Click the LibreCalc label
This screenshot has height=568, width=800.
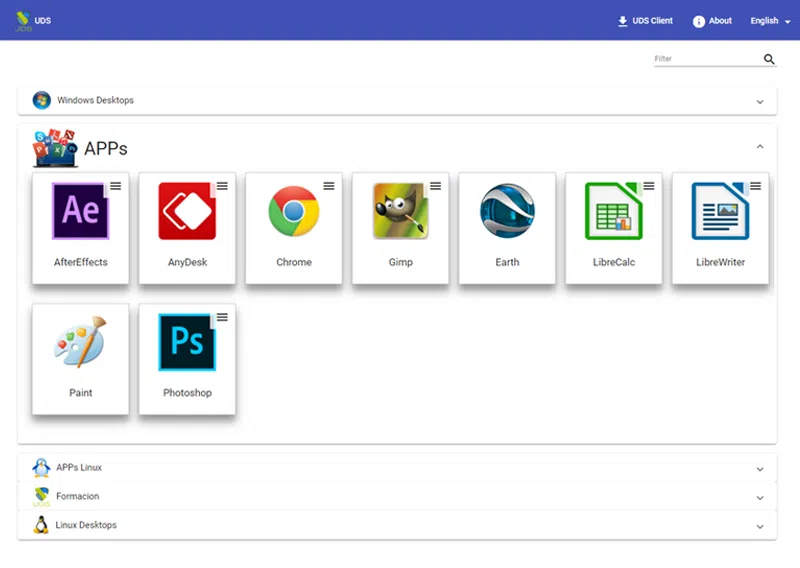pos(614,262)
